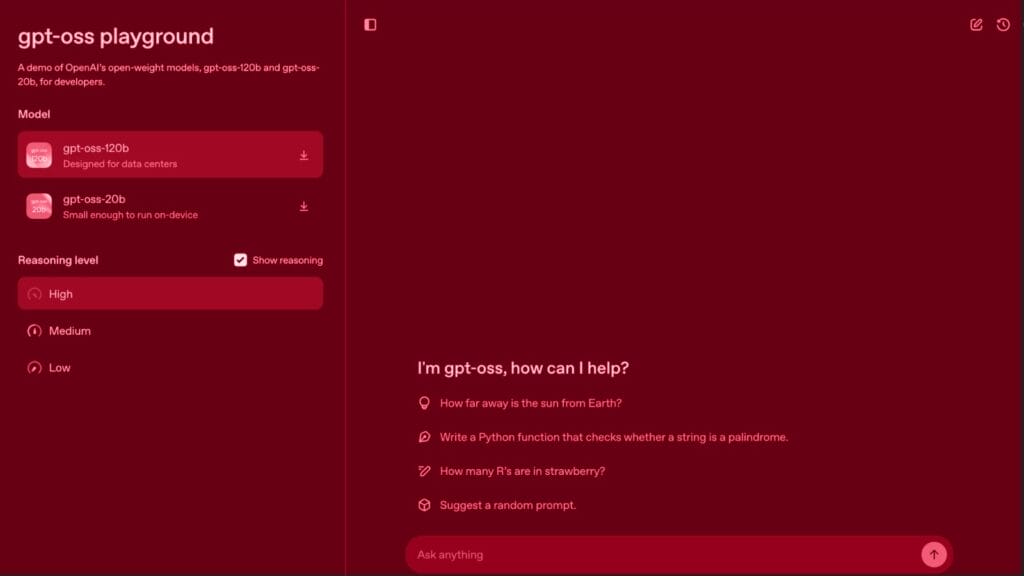Viewport: 1024px width, 576px height.
Task: Uncheck the Show reasoning checkbox
Action: coord(240,260)
